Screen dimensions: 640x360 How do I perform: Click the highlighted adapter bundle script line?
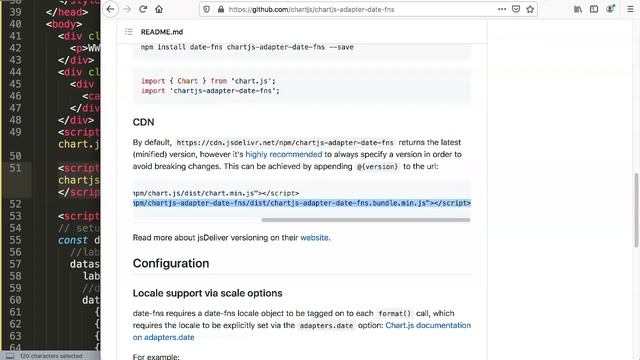302,203
